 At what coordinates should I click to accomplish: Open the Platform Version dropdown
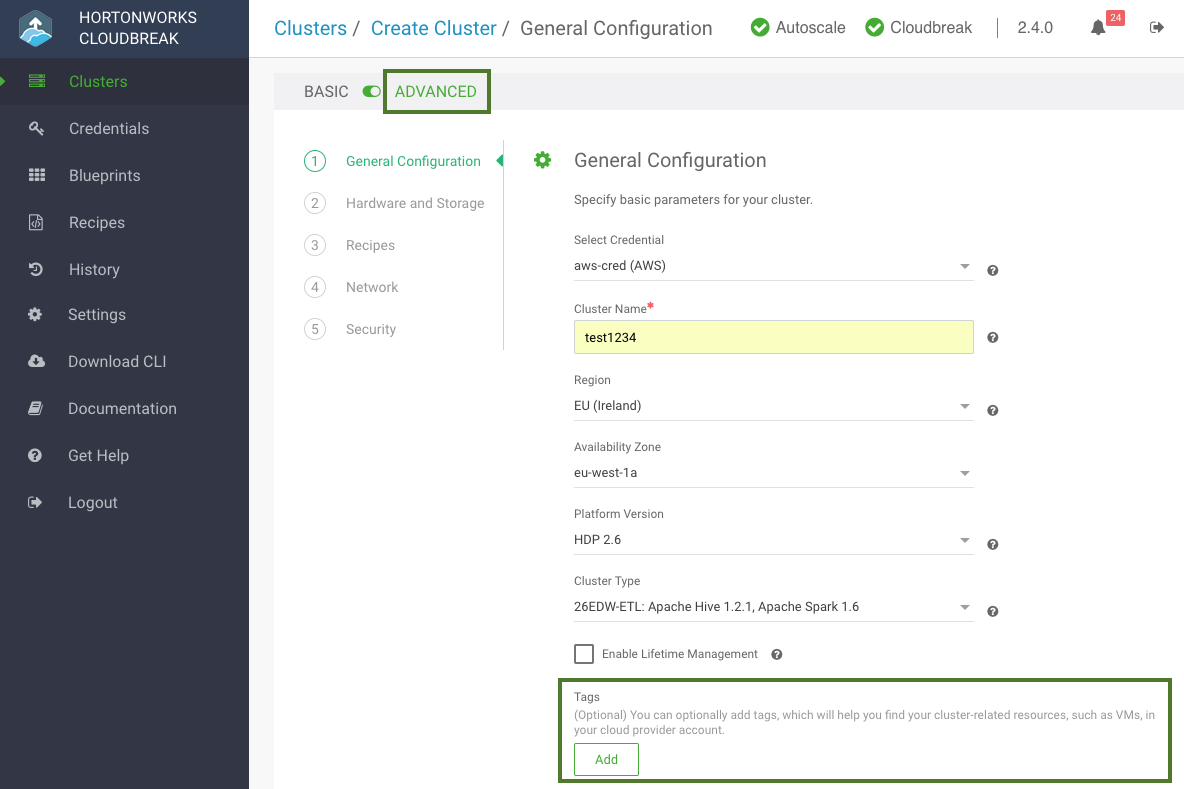click(773, 540)
